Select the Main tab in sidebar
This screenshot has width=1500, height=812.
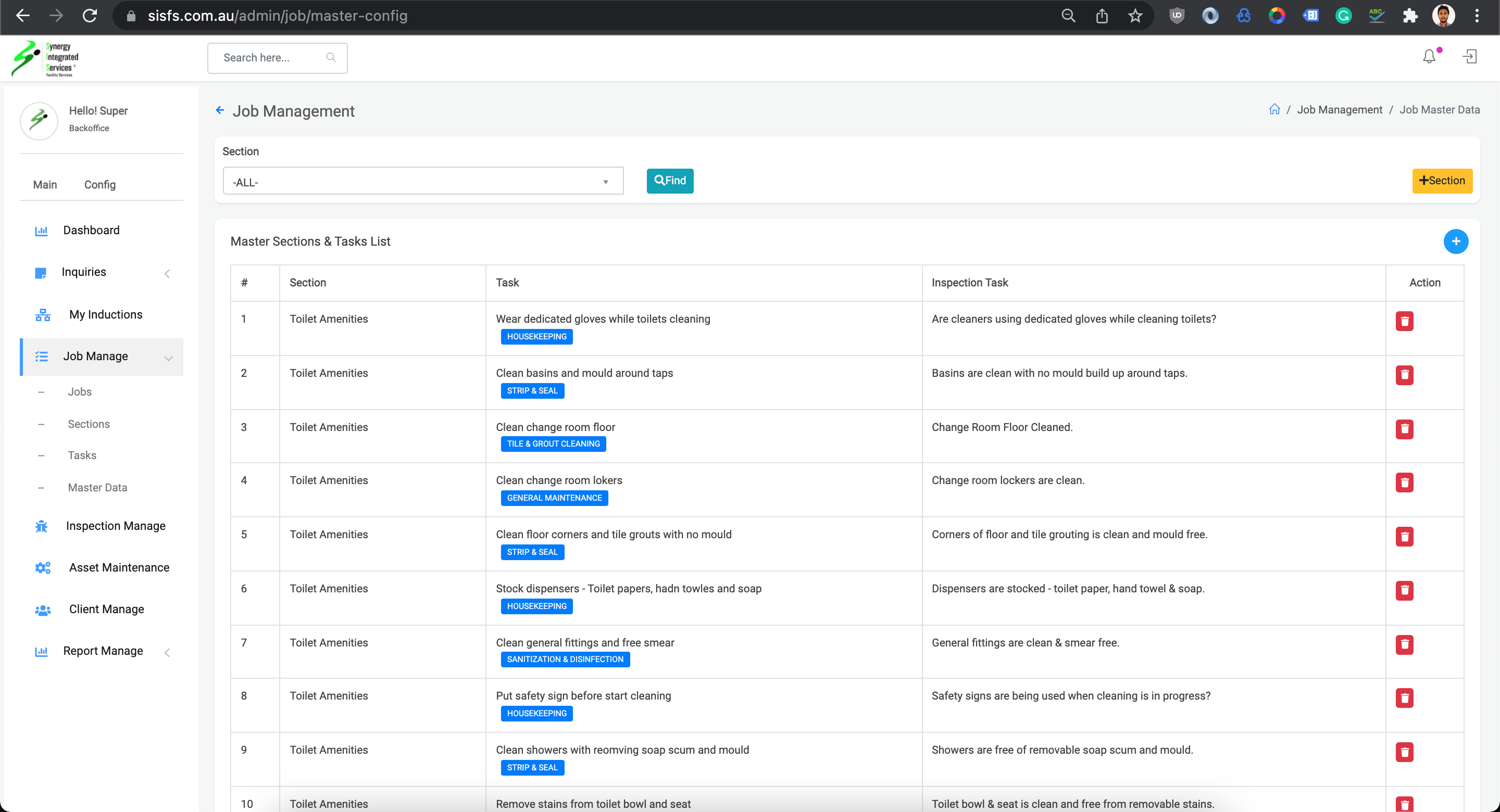[x=45, y=184]
